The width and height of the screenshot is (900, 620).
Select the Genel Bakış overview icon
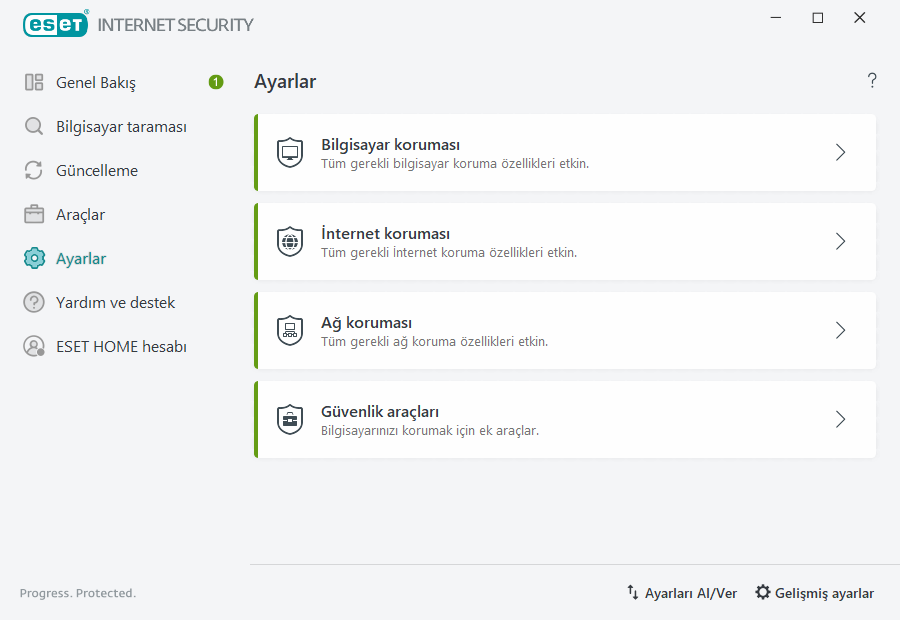(32, 82)
